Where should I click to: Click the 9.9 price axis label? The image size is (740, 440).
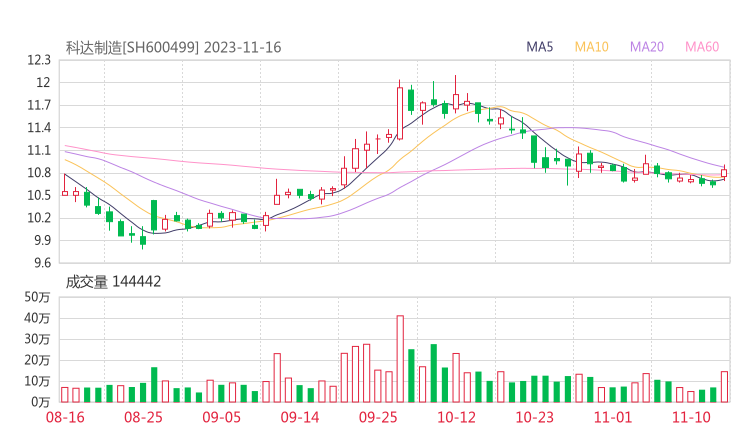(x=42, y=240)
